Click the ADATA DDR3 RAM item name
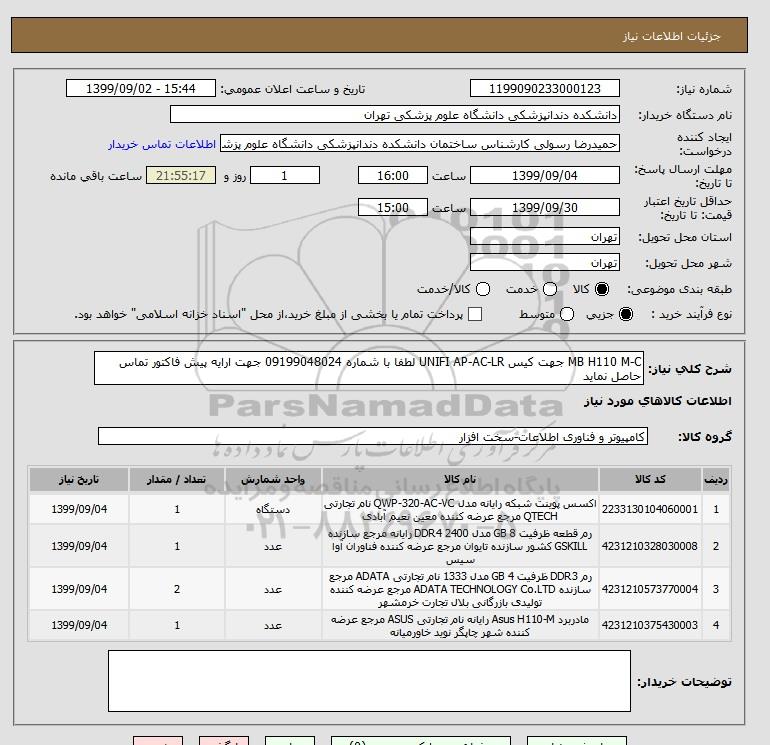Image resolution: width=770 pixels, height=745 pixels. point(460,589)
